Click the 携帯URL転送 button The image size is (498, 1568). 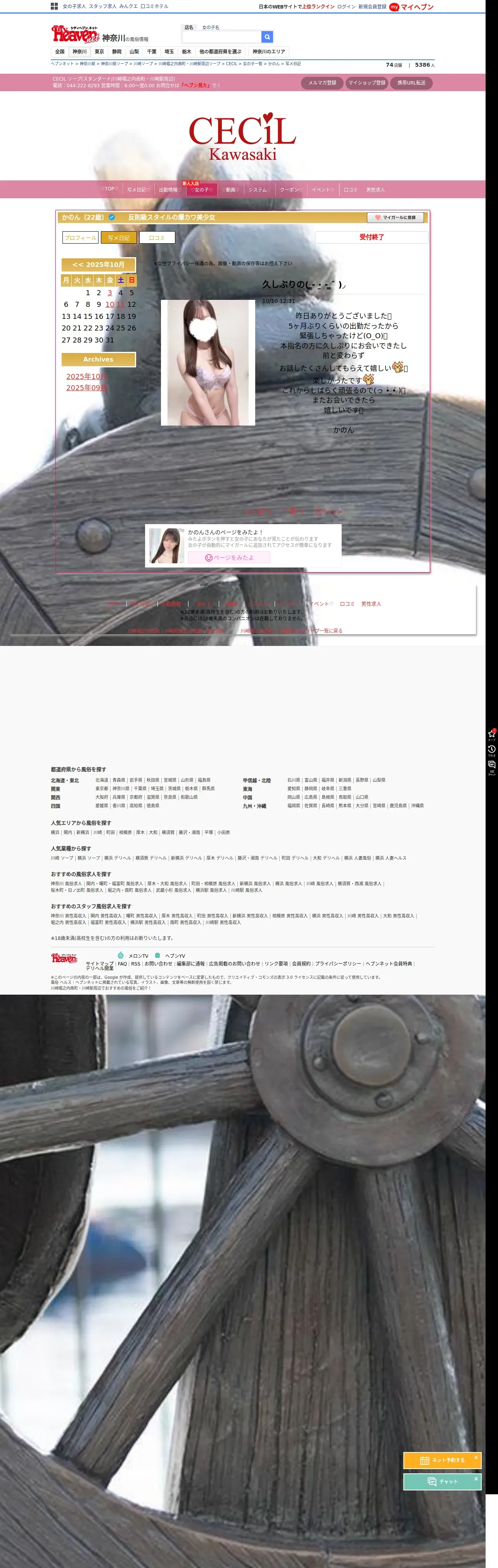412,83
